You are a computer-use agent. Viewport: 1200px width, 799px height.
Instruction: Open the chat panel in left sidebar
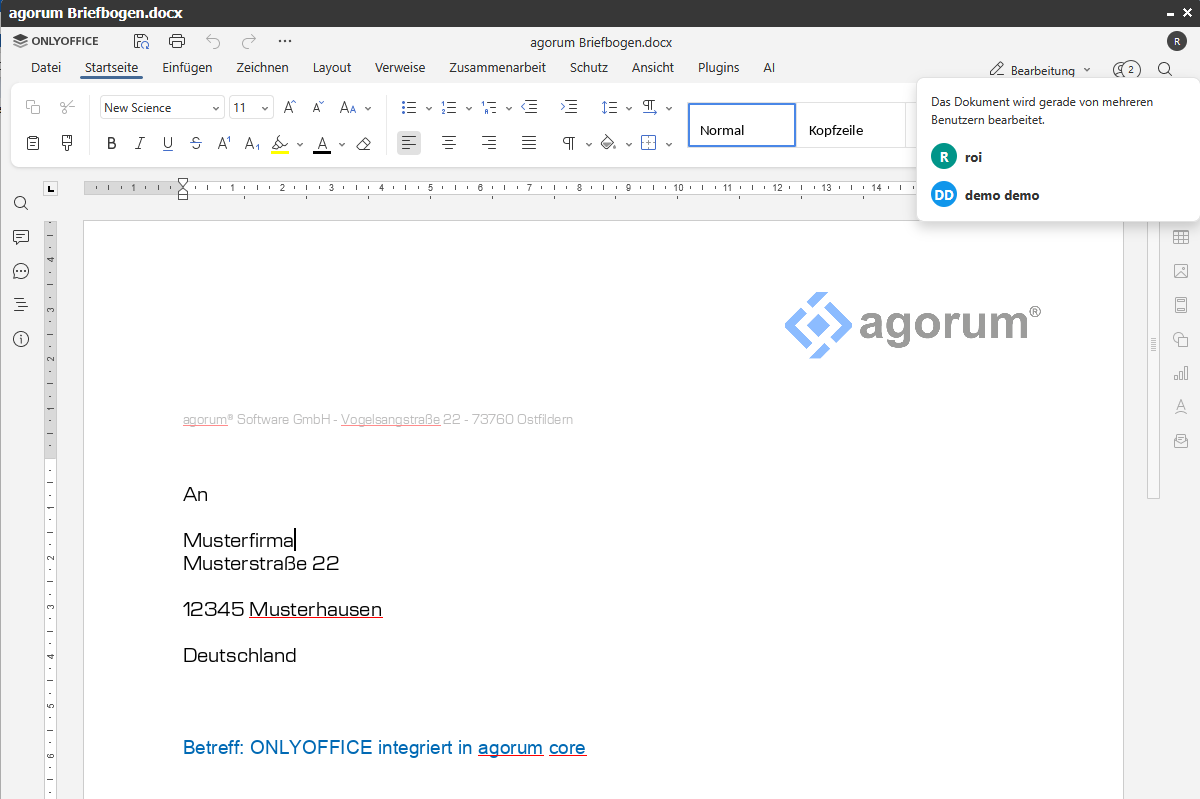[21, 271]
